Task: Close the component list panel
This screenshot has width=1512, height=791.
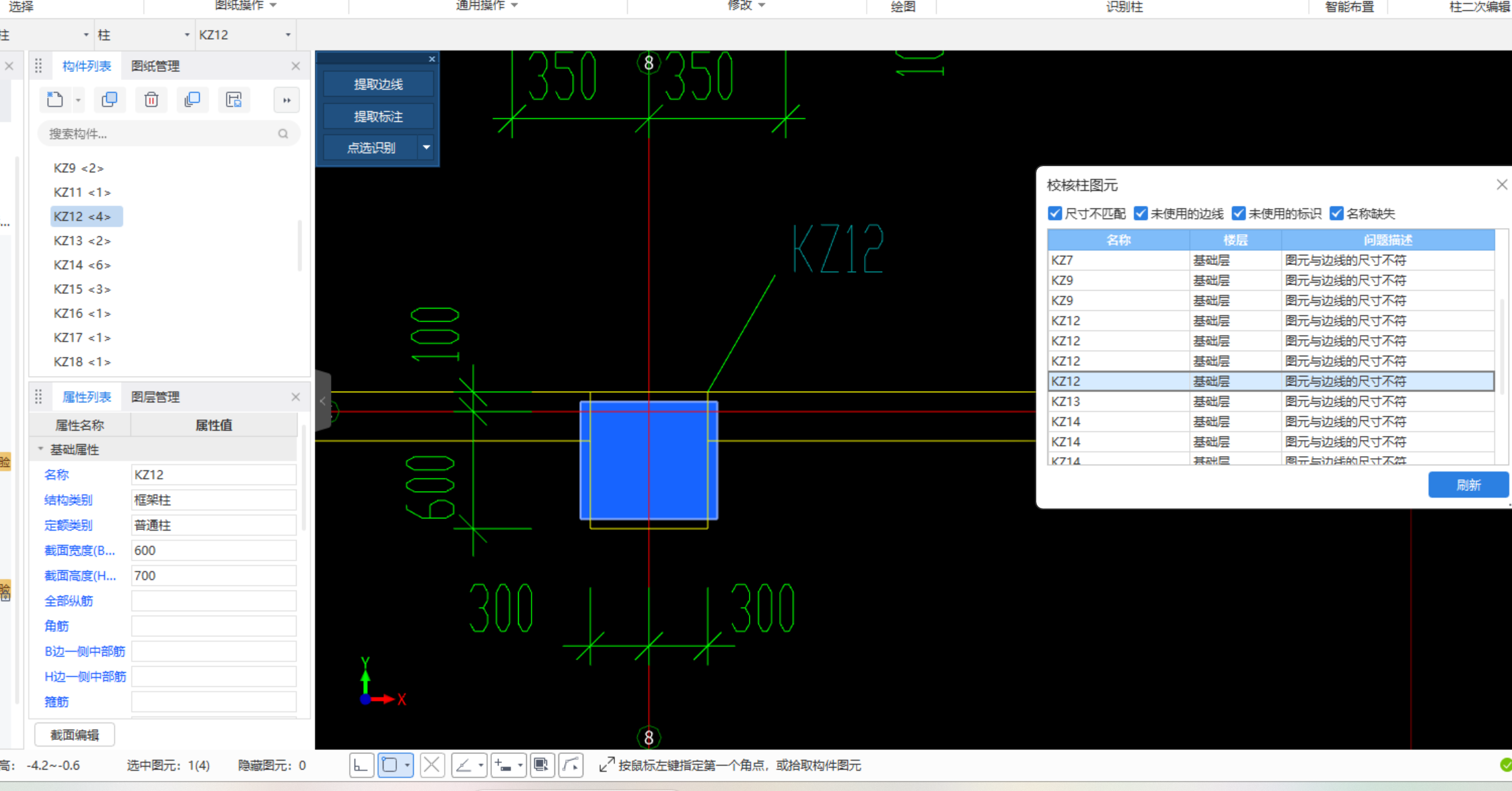Action: coord(295,66)
